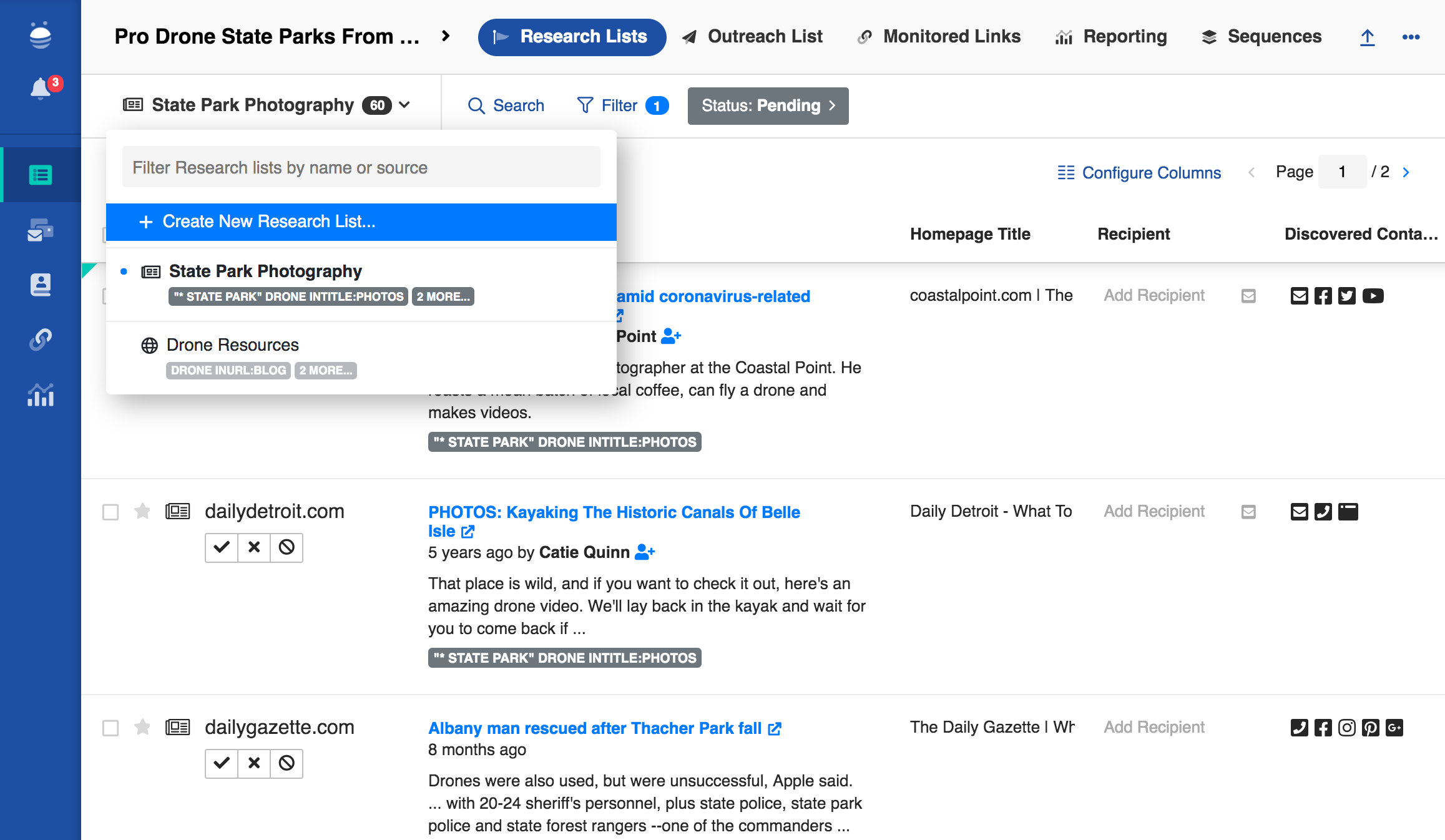Block dailygazette.com with the ban icon
Screen dimensions: 1445x840
point(287,763)
